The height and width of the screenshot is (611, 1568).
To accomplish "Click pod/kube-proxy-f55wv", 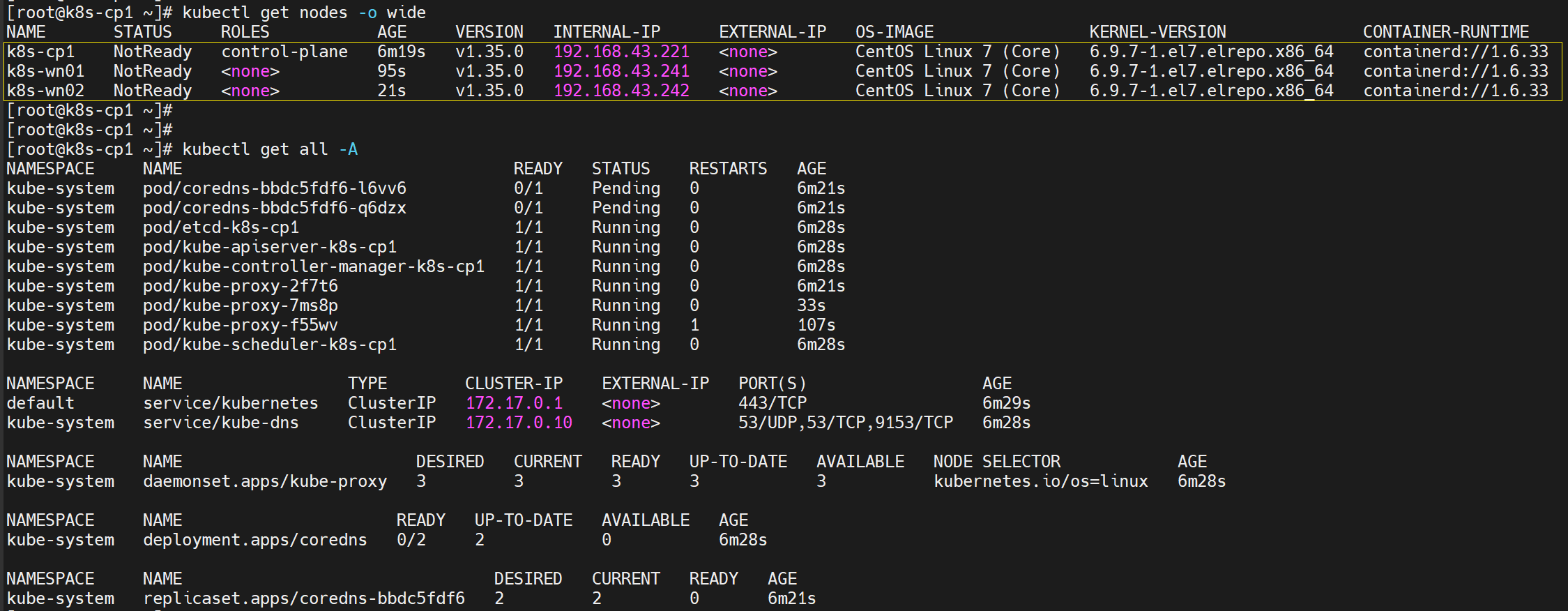I will [241, 325].
